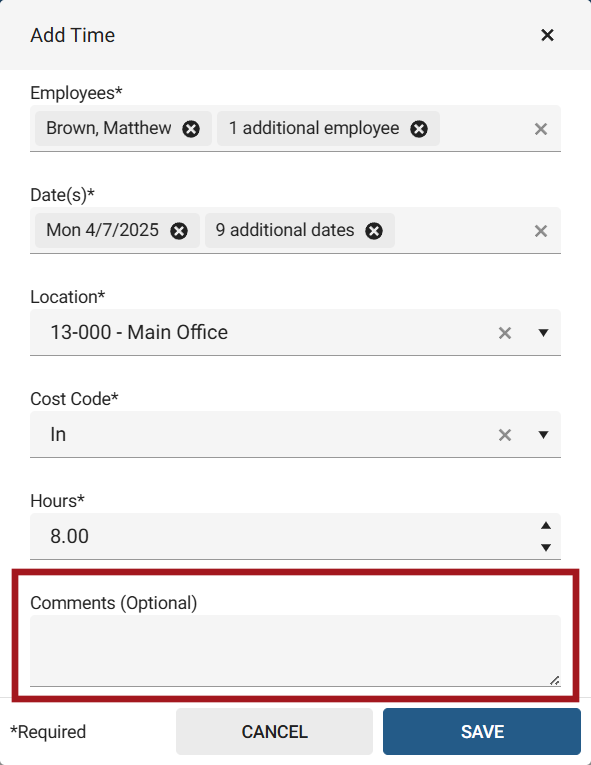Clear all selected employees
This screenshot has width=591, height=765.
[541, 129]
